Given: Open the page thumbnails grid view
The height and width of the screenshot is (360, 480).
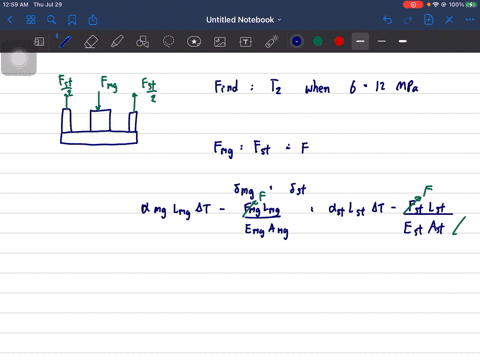Looking at the screenshot, I should point(31,20).
